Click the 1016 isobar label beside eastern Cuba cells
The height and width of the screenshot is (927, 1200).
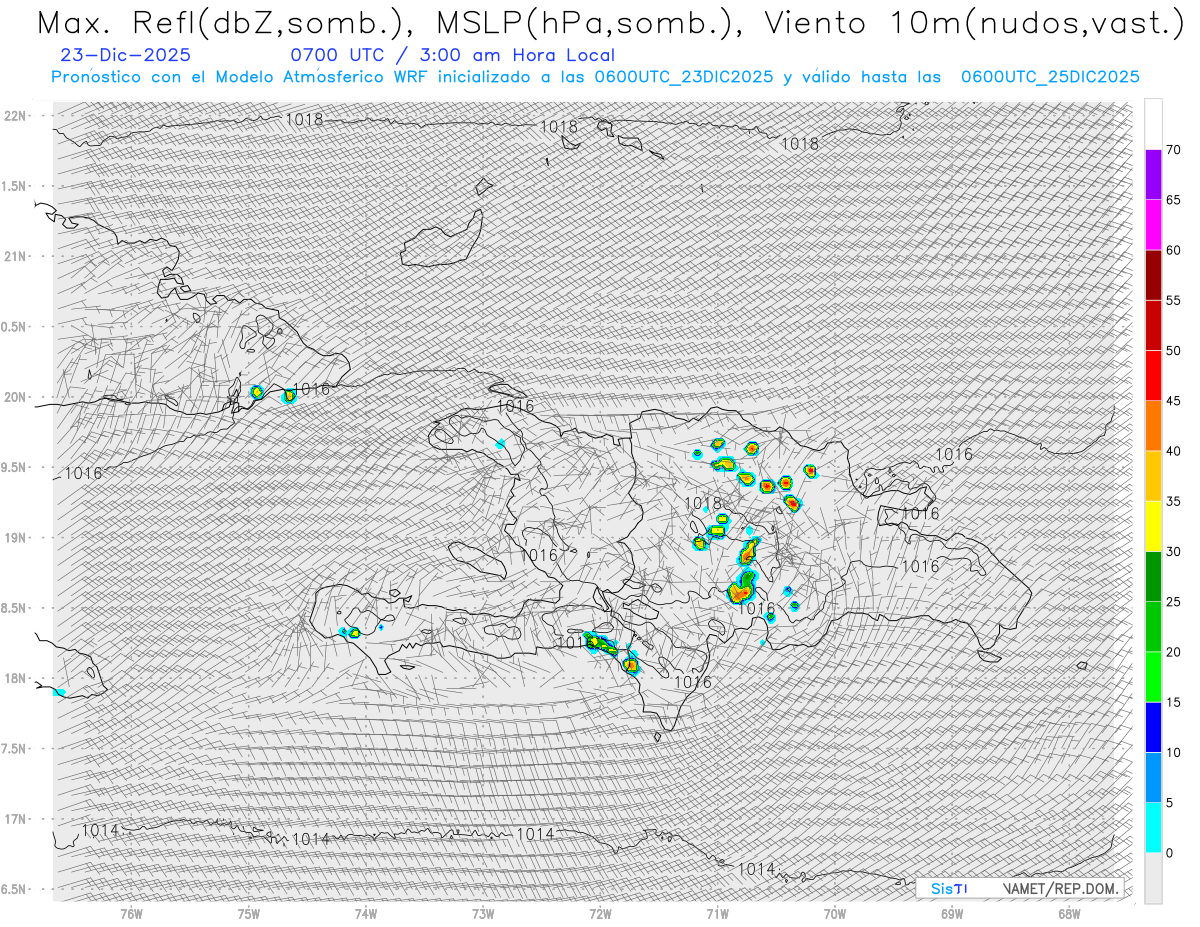[x=311, y=389]
